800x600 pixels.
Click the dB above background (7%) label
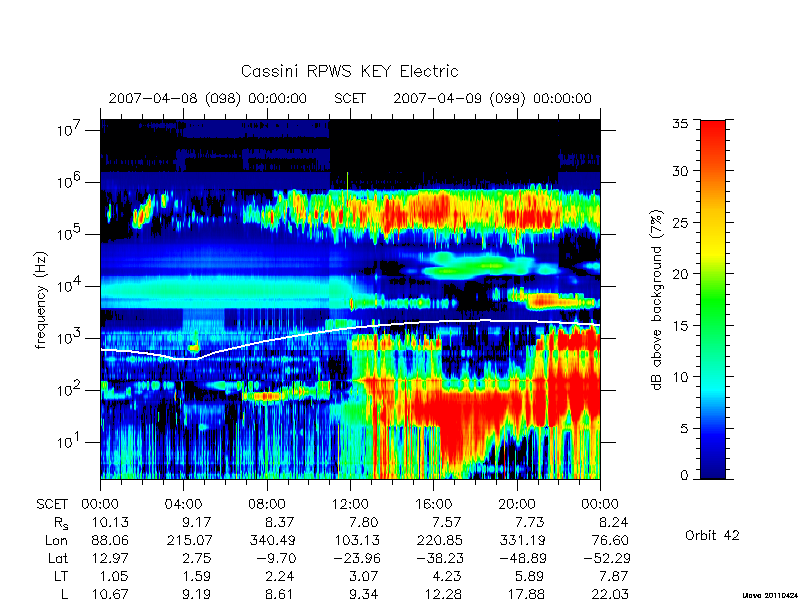click(x=658, y=301)
